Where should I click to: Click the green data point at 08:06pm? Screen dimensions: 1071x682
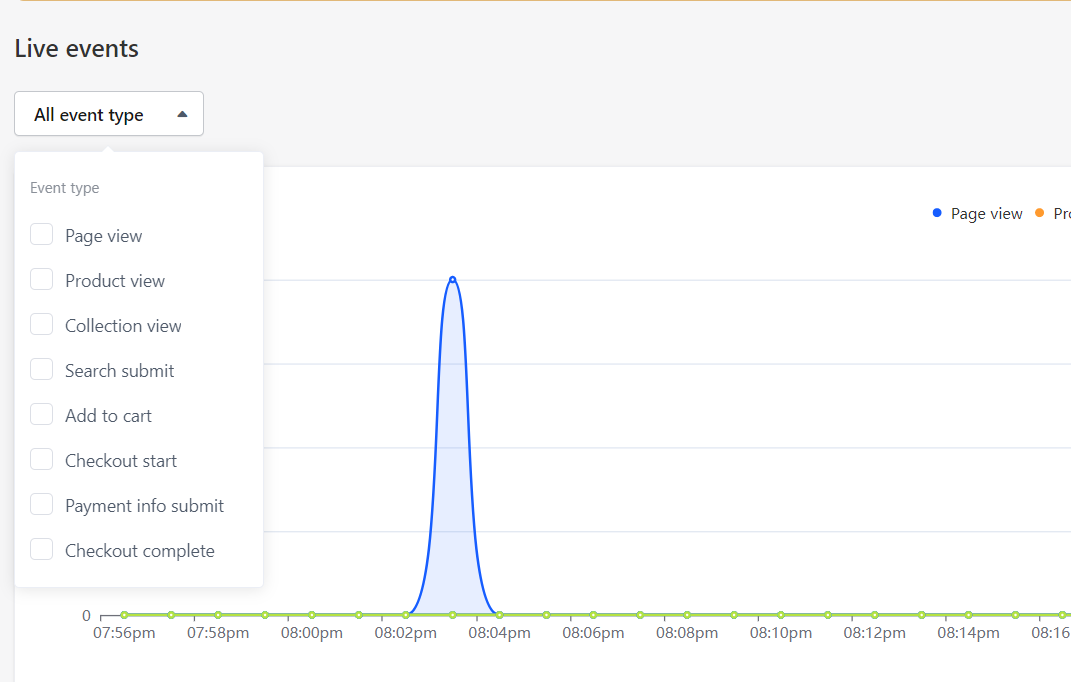(x=593, y=615)
